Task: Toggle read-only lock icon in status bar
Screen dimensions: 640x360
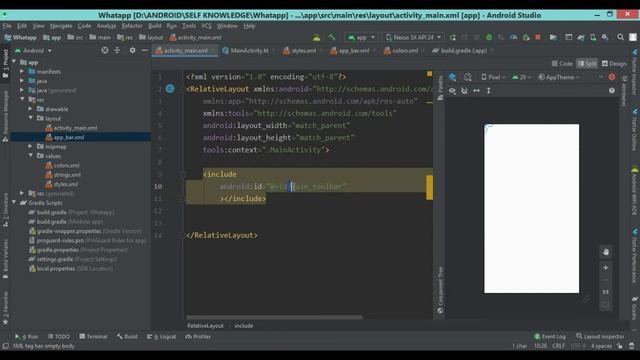Action: click(620, 346)
